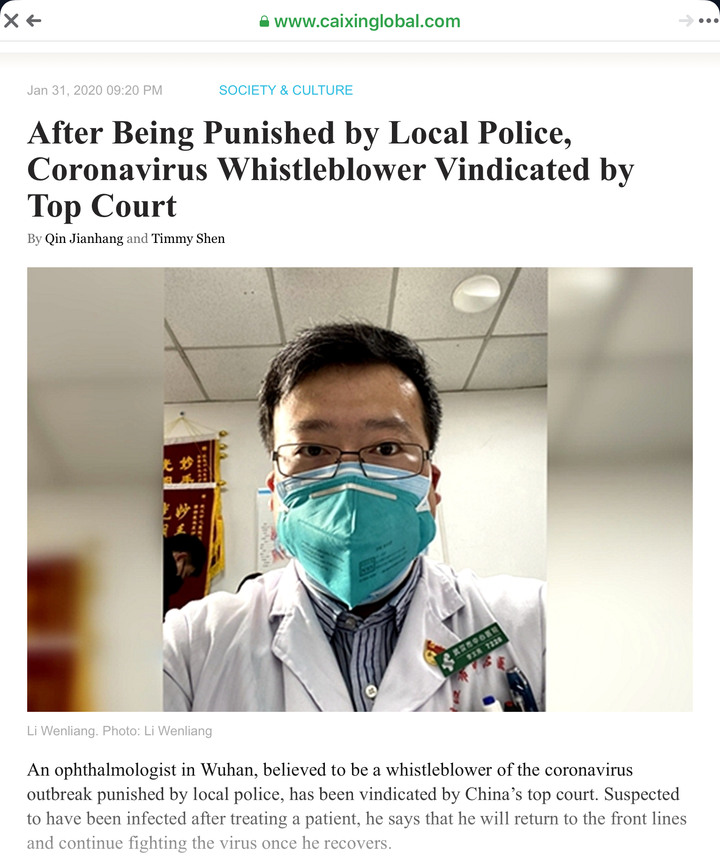This screenshot has width=720, height=868.
Task: Click the article headline about Coronavirus Whistleblower
Action: coord(330,169)
